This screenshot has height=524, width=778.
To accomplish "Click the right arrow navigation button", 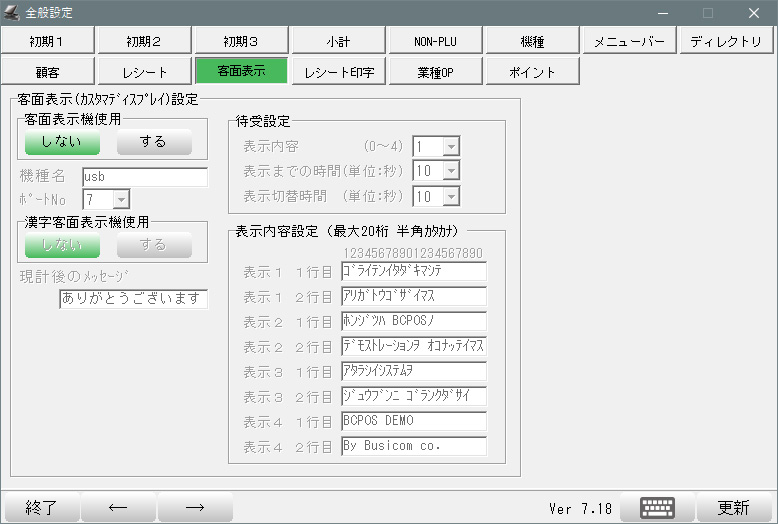I will click(195, 507).
